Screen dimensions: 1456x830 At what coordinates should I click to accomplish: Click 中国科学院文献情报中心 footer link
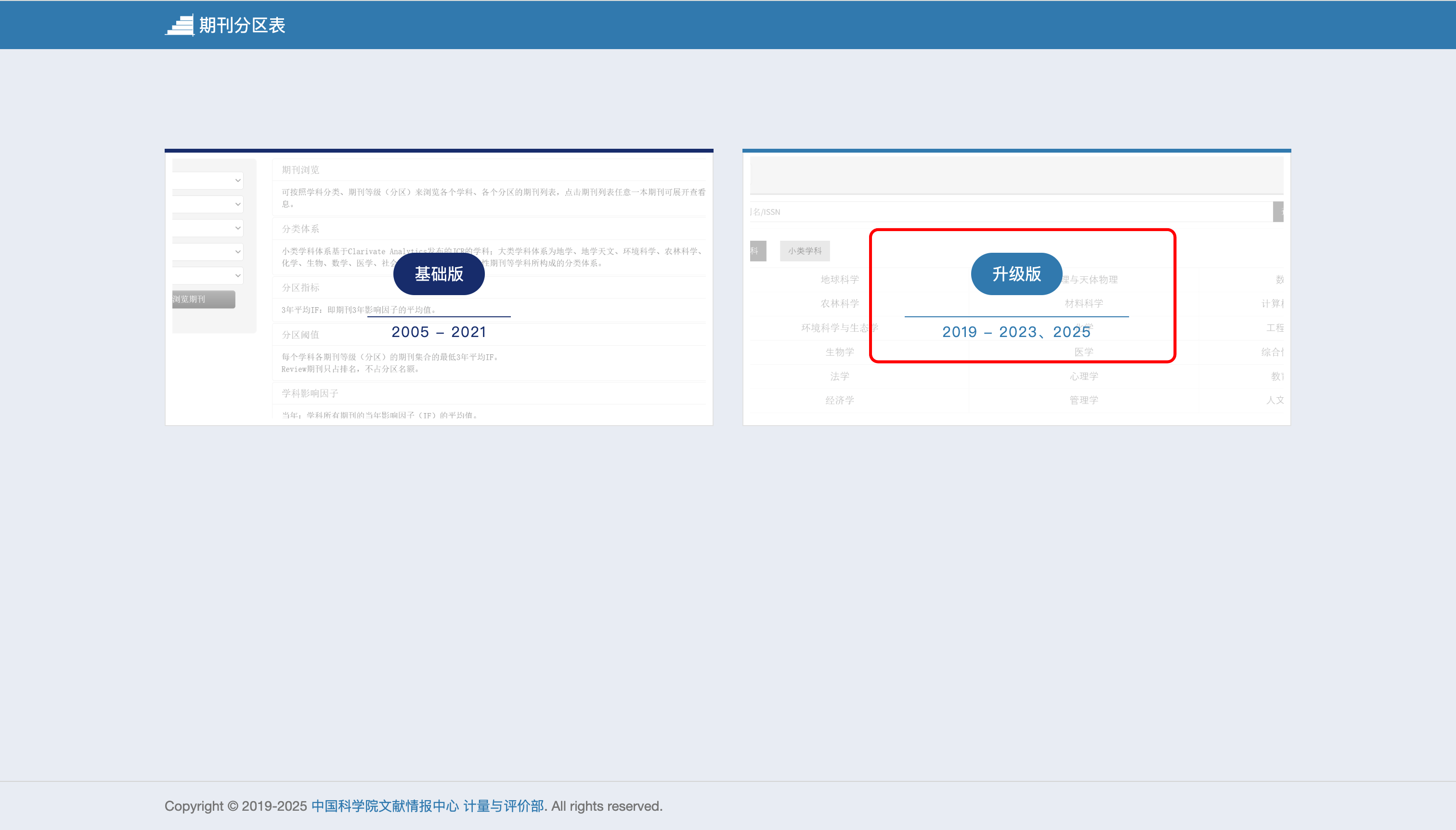(x=385, y=806)
